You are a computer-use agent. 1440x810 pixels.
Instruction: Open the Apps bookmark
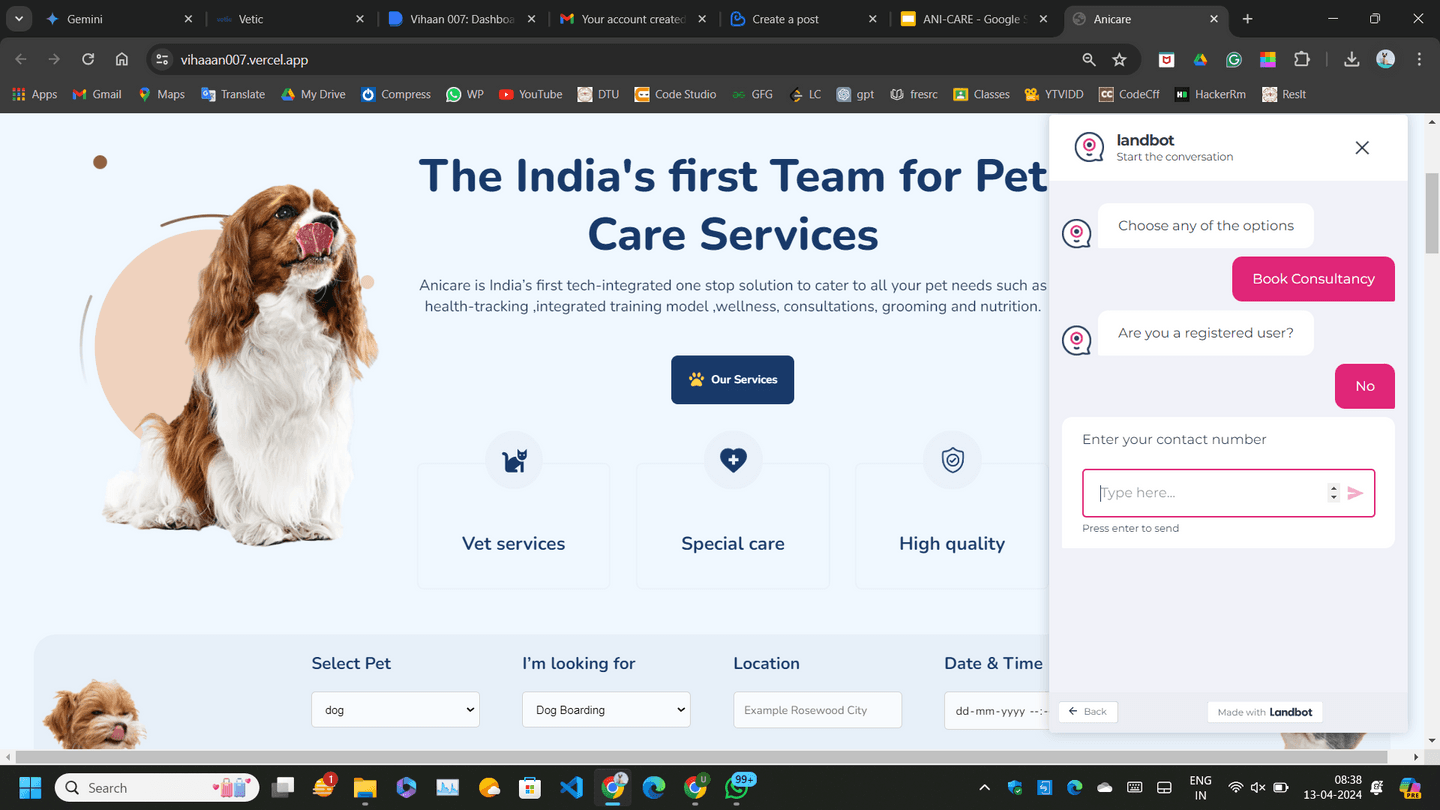point(35,94)
